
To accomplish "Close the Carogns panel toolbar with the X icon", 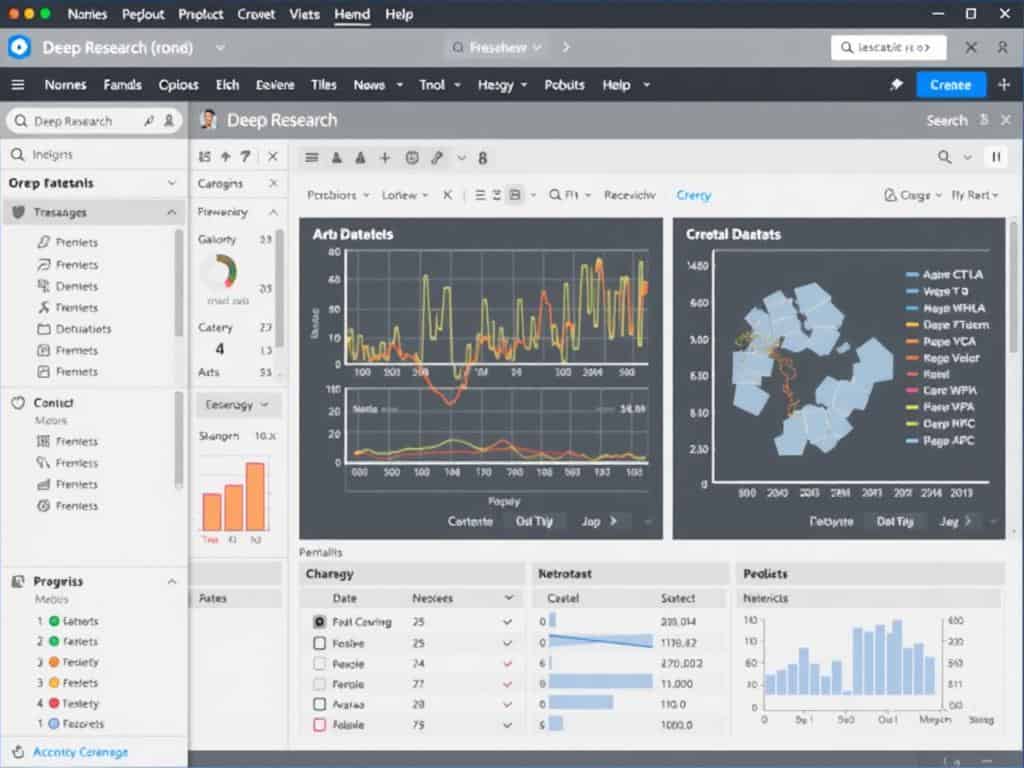I will 273,157.
